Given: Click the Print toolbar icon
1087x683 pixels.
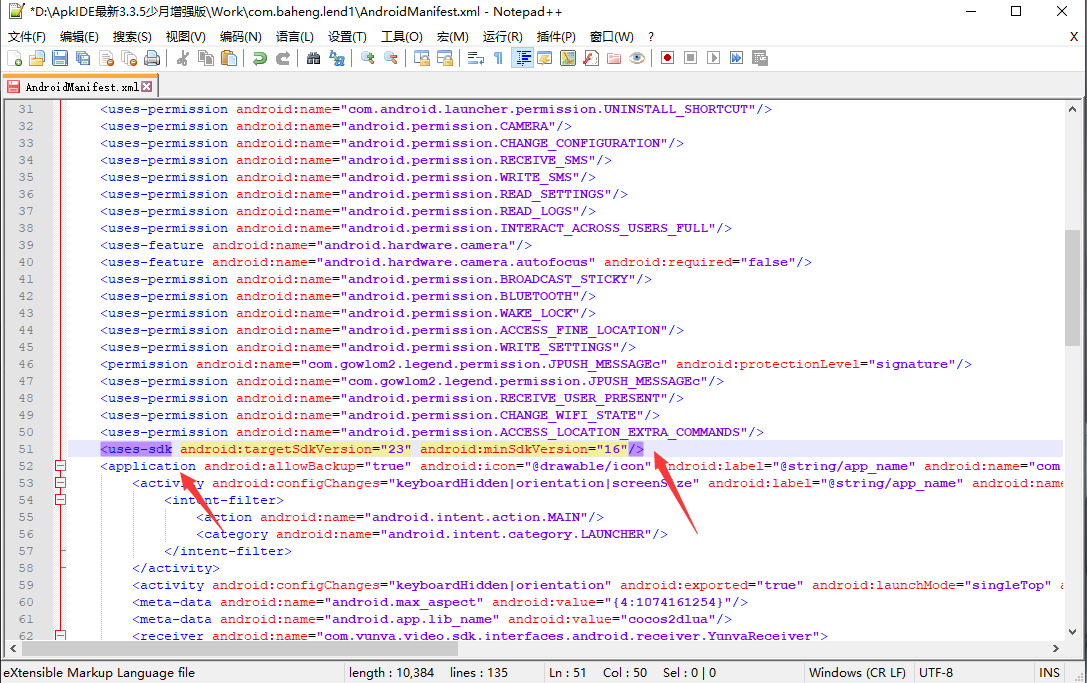Looking at the screenshot, I should [x=152, y=58].
